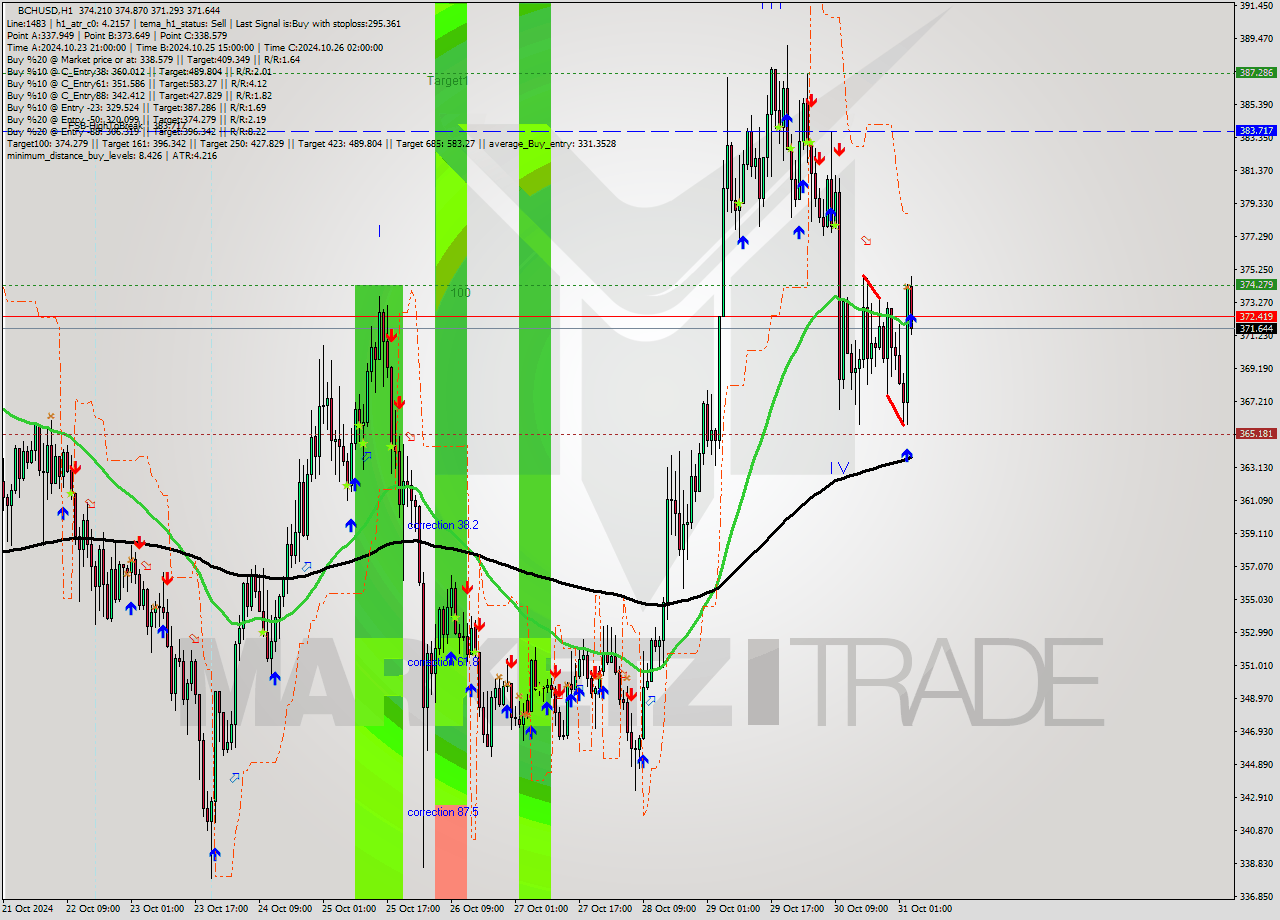Click the 359.110 price axis value
This screenshot has width=1280, height=920.
(1255, 534)
